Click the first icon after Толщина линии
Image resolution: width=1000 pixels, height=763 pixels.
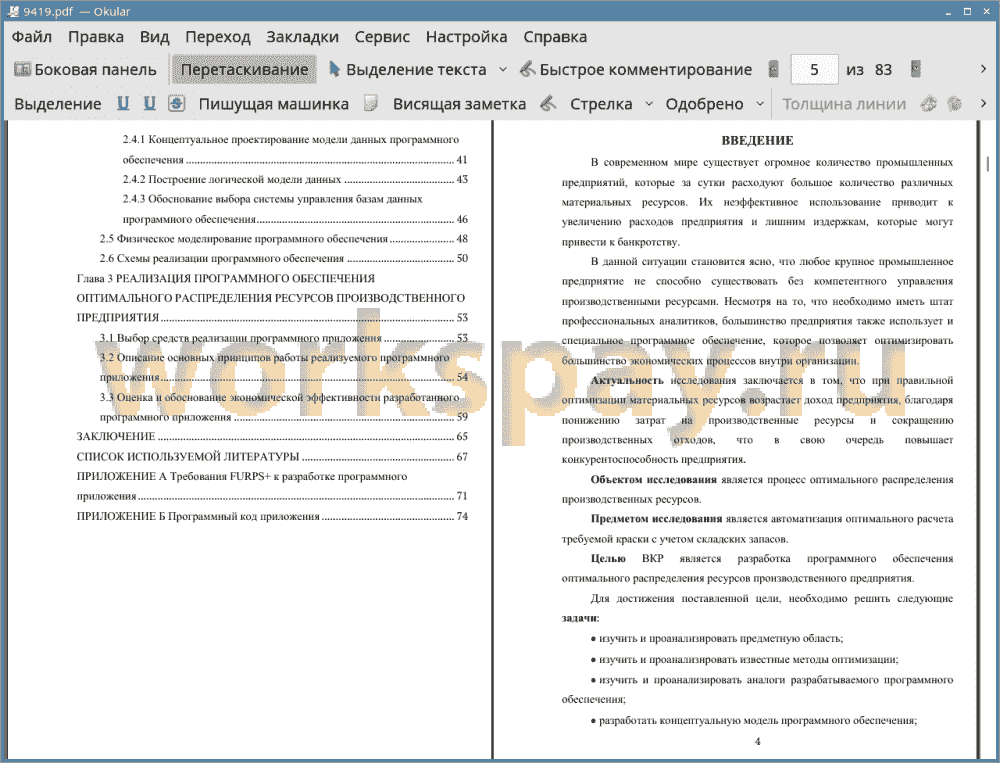point(929,103)
